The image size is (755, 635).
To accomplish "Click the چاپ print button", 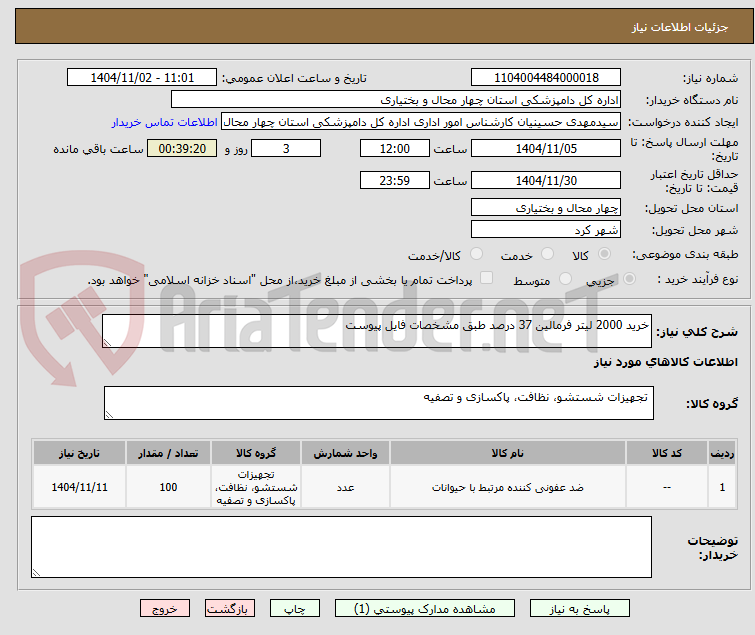I will pyautogui.click(x=295, y=609).
